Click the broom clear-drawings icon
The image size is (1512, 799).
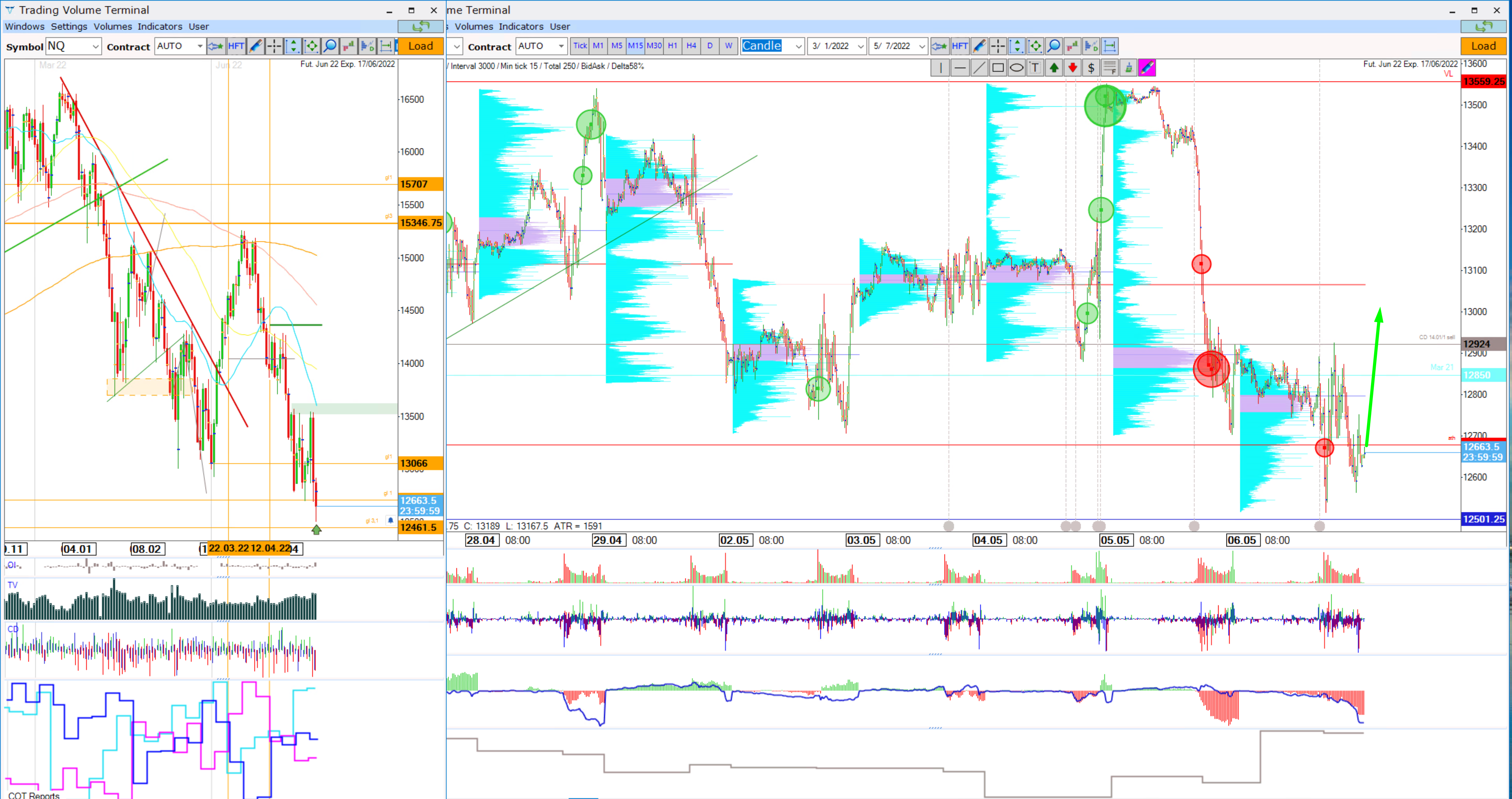pos(1128,68)
